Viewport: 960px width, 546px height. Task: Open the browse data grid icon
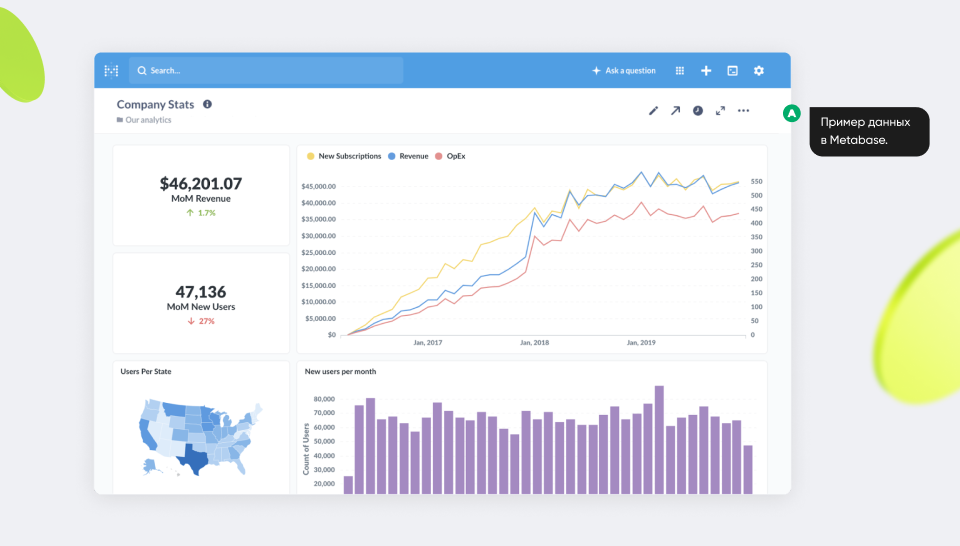680,71
